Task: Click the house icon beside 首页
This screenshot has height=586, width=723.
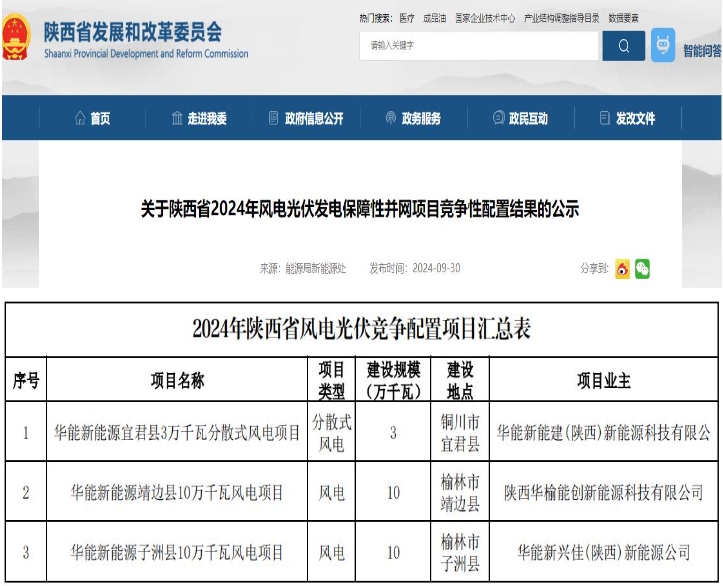Action: coord(79,119)
